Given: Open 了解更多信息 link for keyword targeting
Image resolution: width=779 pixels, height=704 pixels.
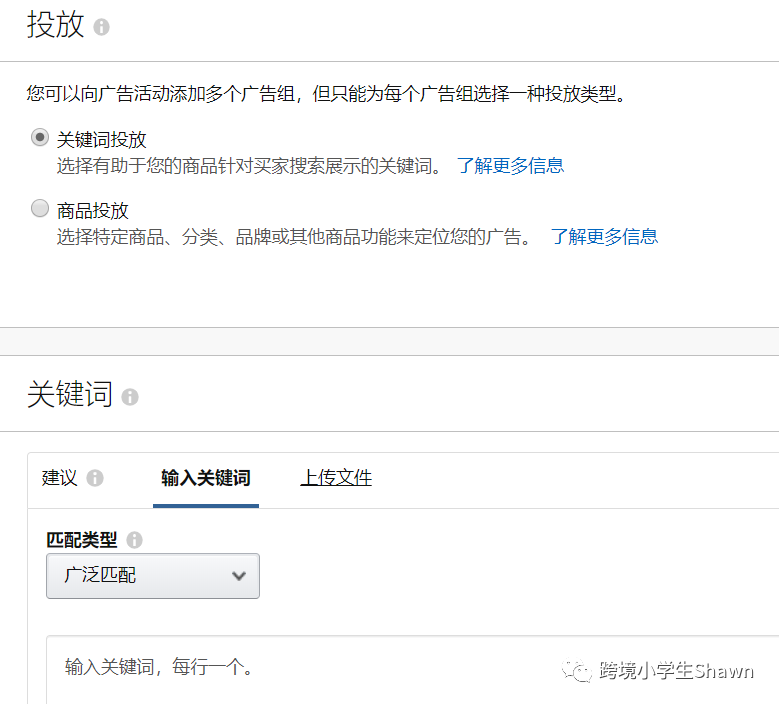Looking at the screenshot, I should pyautogui.click(x=510, y=166).
